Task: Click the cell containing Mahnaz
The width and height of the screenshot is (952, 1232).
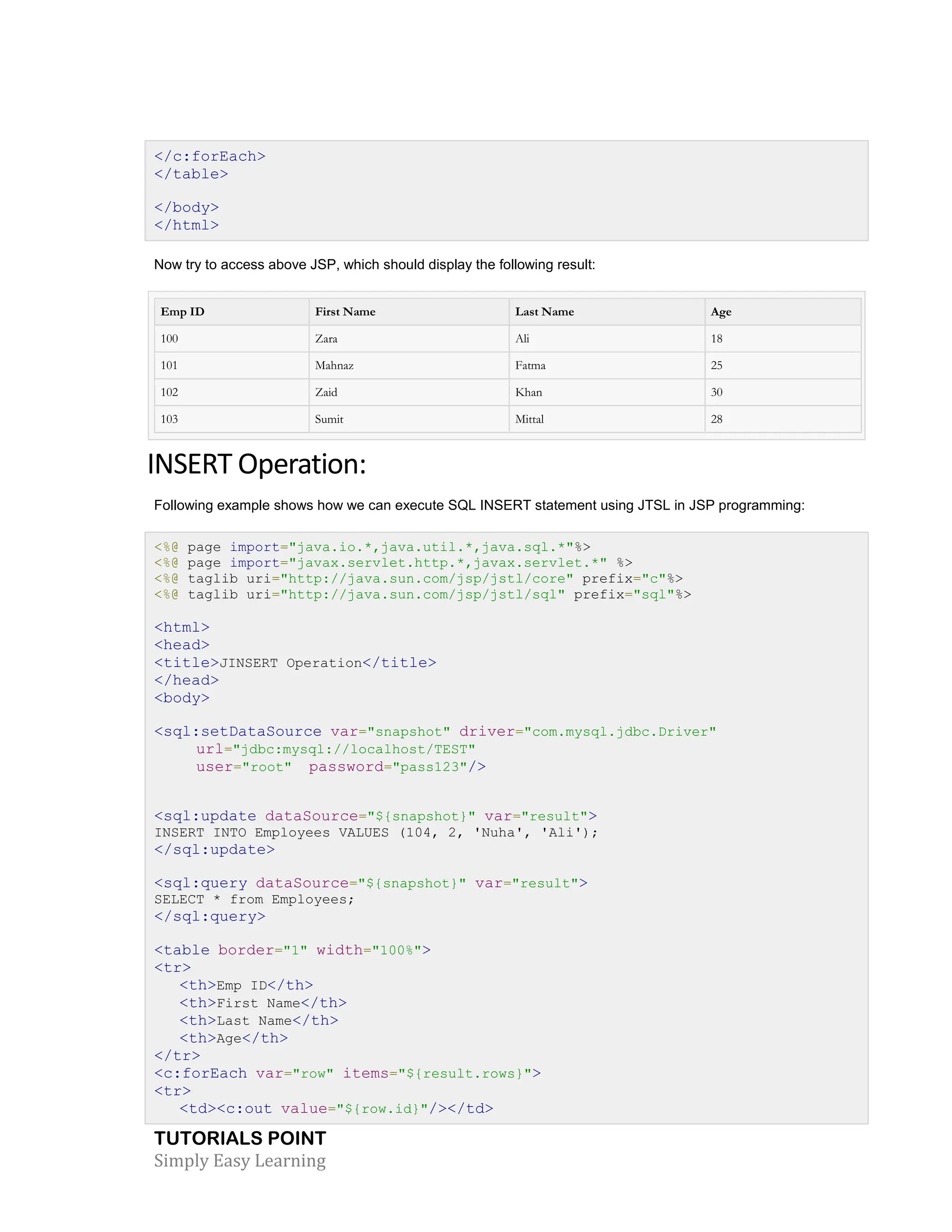Action: click(x=334, y=365)
